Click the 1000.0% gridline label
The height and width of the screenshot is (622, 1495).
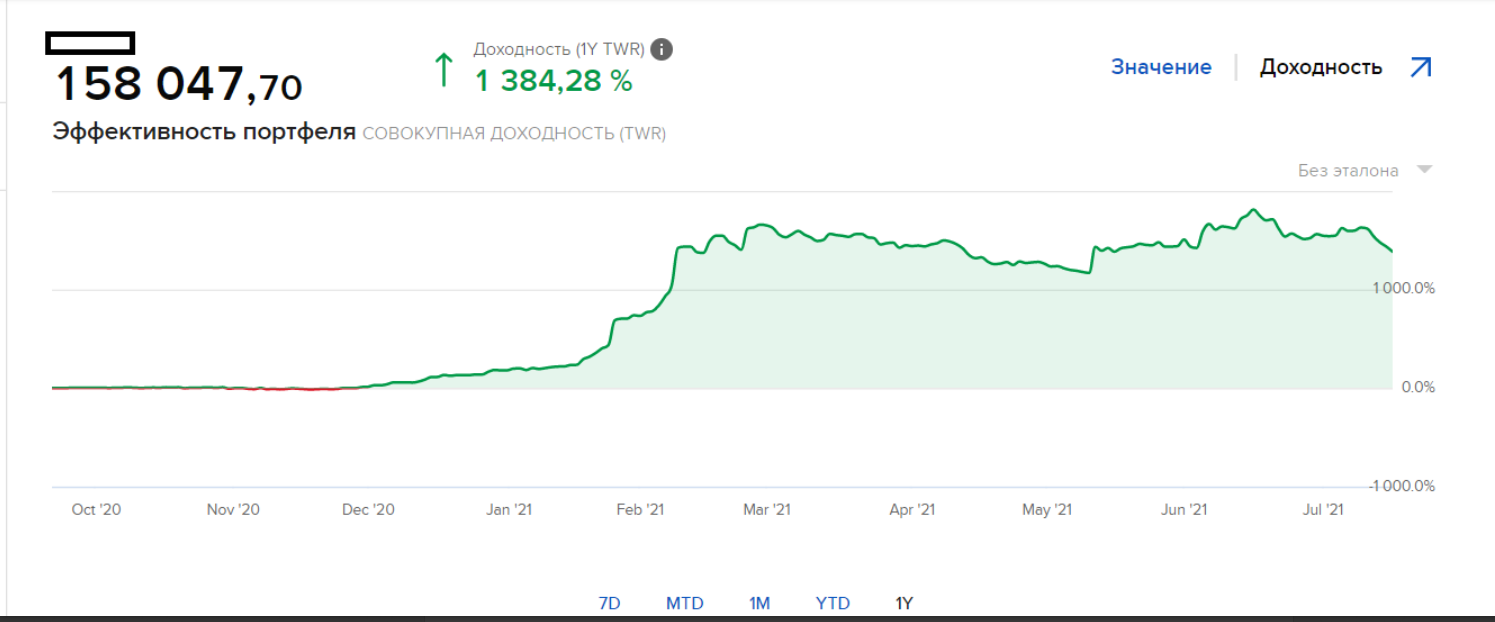click(1405, 288)
